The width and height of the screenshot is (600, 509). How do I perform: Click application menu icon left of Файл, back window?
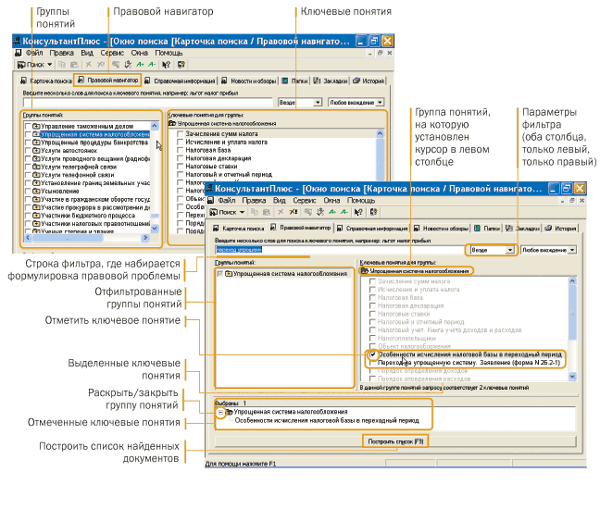point(18,53)
